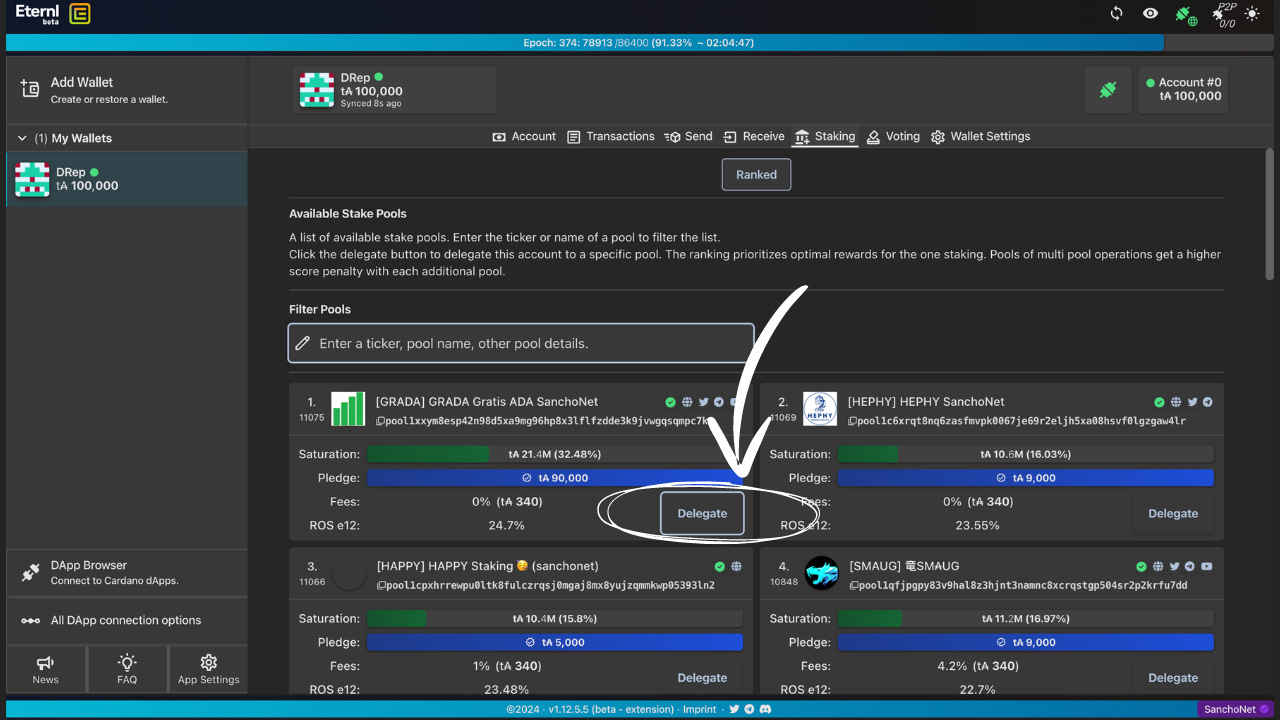Open All DApp connection options
1280x720 pixels.
pos(126,620)
